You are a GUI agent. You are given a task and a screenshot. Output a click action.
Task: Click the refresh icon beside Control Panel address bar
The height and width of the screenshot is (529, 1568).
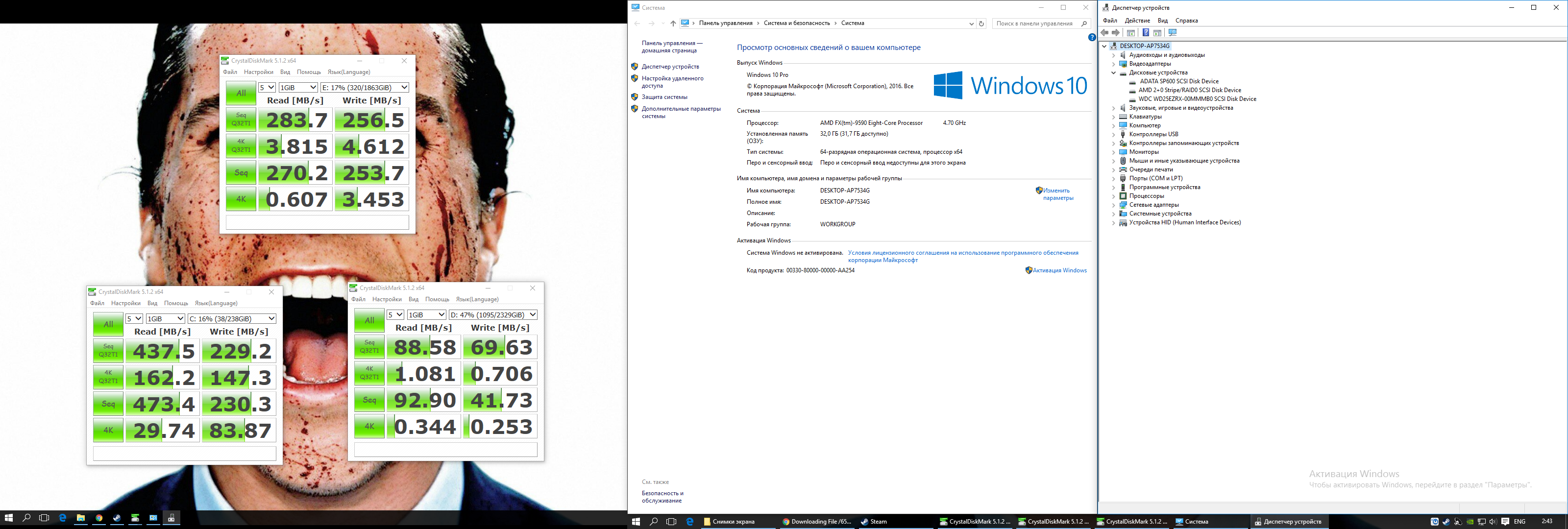pyautogui.click(x=981, y=24)
